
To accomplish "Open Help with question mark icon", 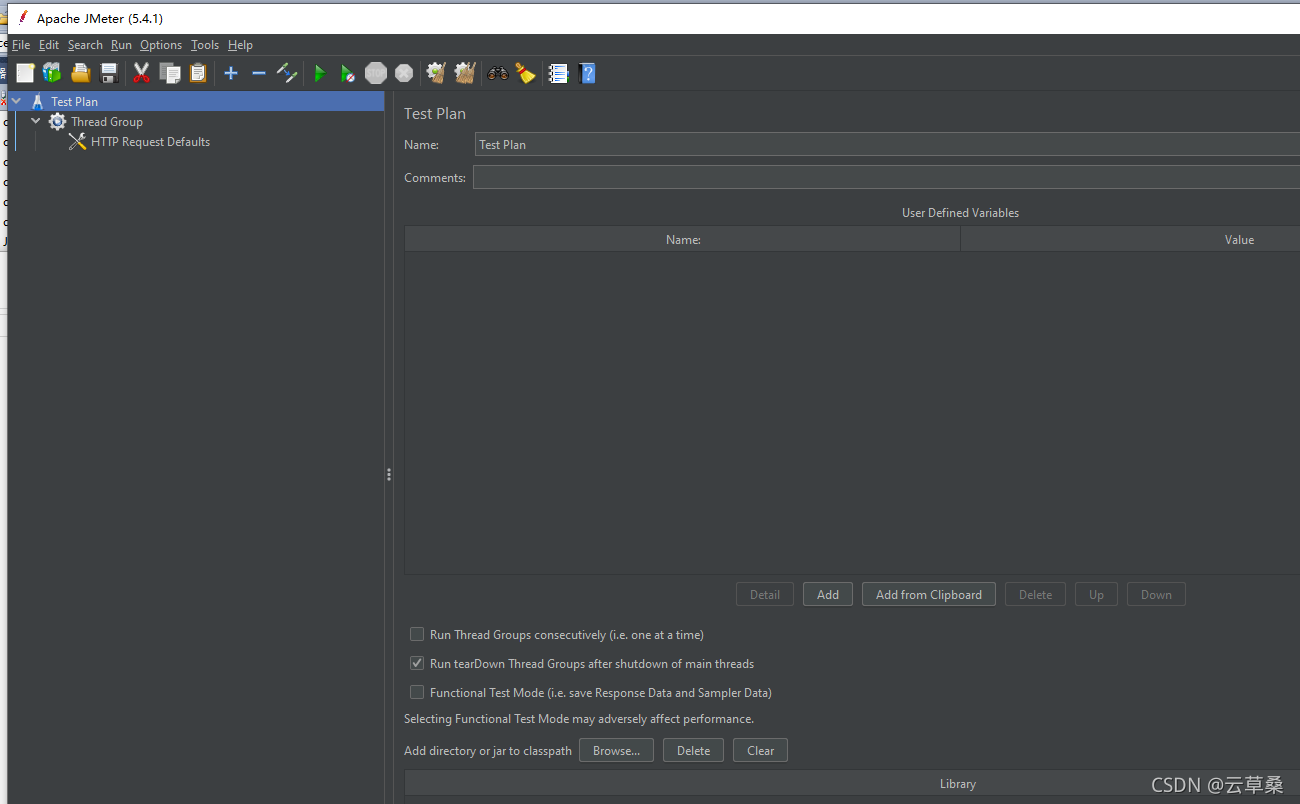I will click(587, 73).
